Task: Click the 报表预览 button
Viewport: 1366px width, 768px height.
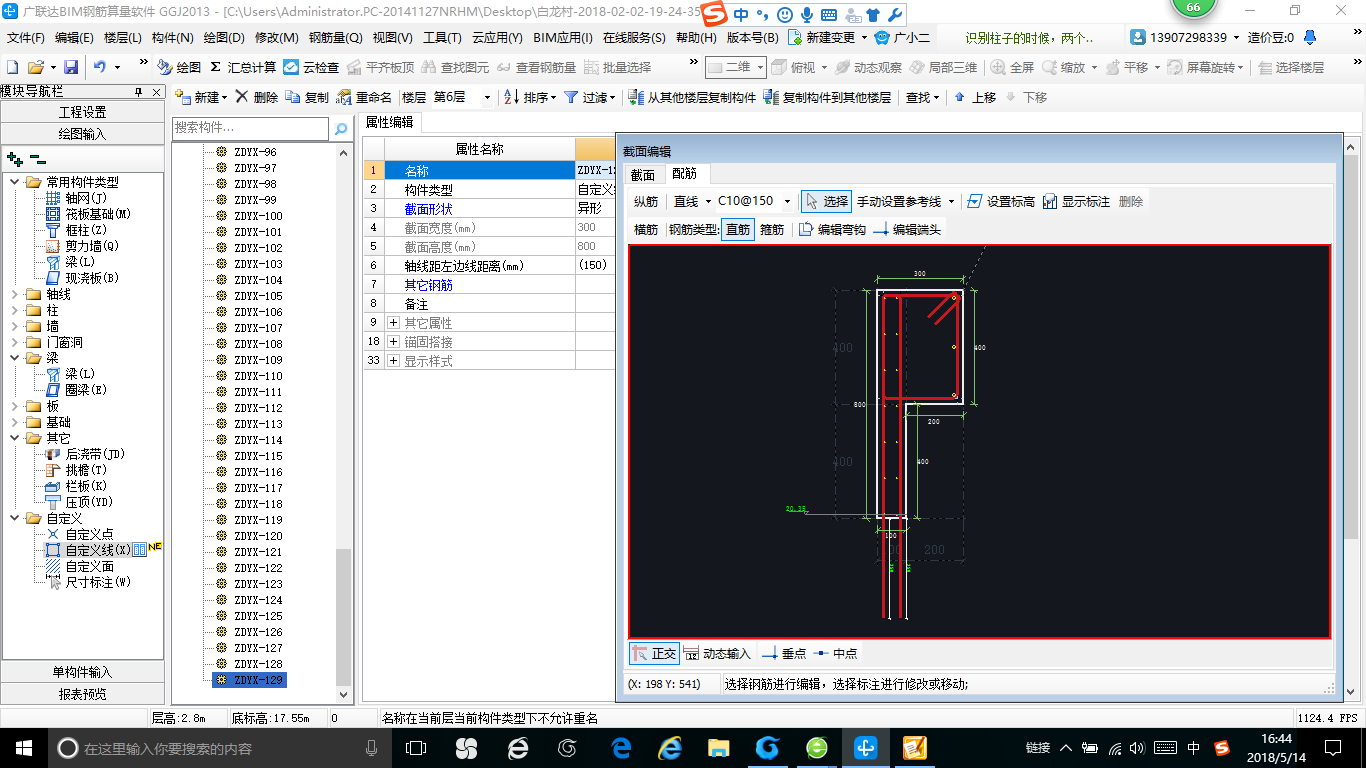Action: 83,694
